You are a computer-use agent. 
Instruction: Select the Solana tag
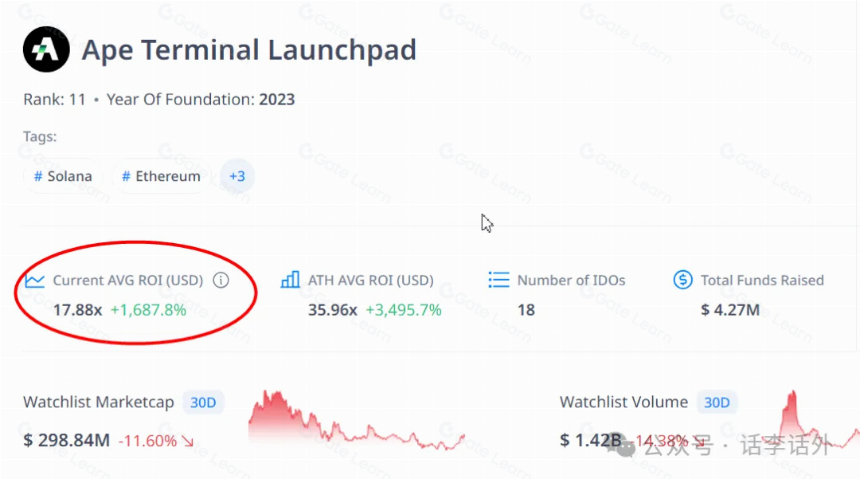(x=63, y=176)
